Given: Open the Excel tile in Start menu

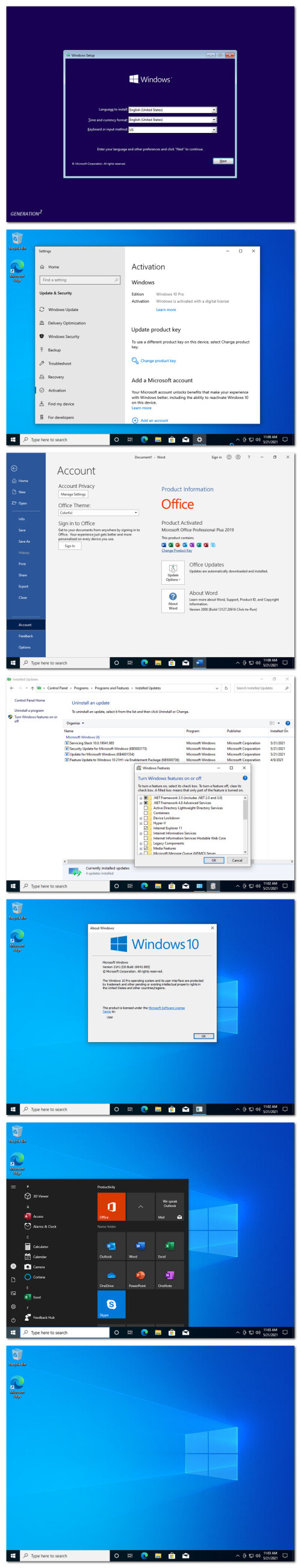Looking at the screenshot, I should click(169, 1246).
